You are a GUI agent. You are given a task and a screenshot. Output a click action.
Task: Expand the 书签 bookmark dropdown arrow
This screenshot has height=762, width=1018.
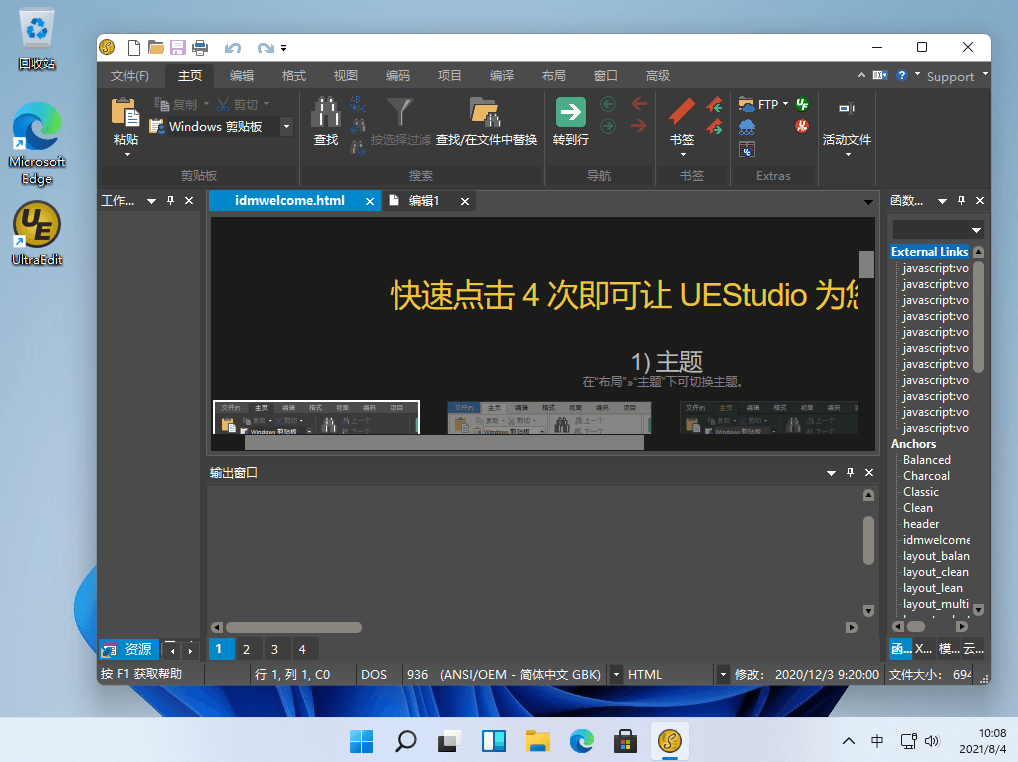(683, 154)
